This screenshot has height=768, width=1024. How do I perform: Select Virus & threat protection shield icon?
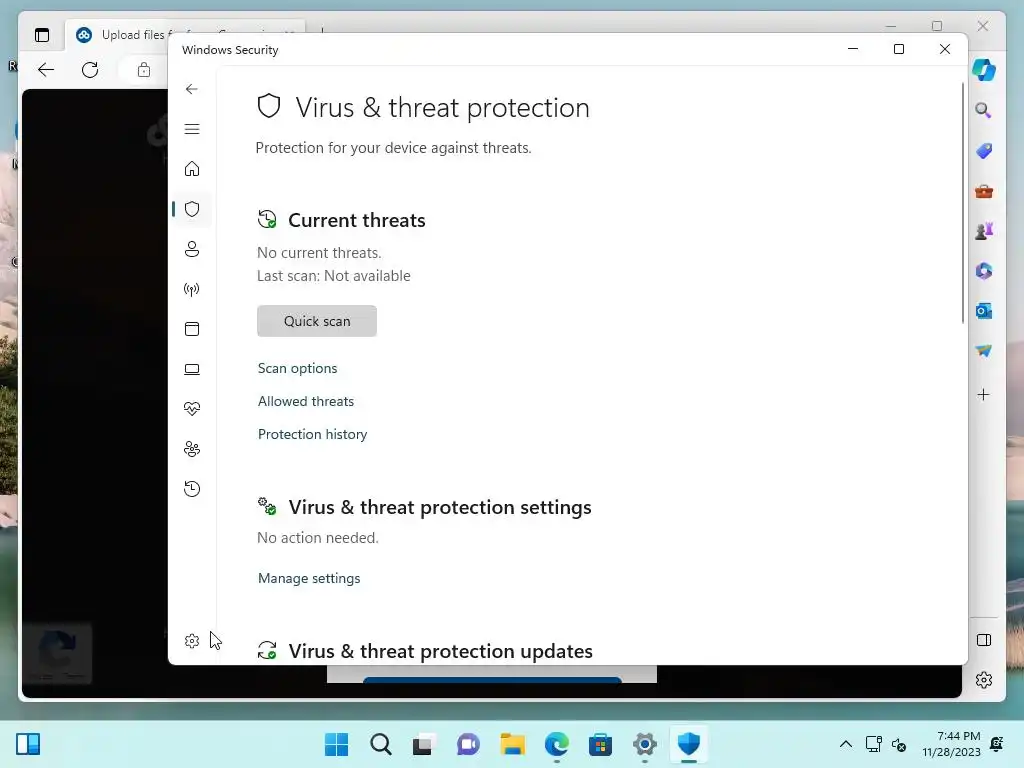click(191, 209)
